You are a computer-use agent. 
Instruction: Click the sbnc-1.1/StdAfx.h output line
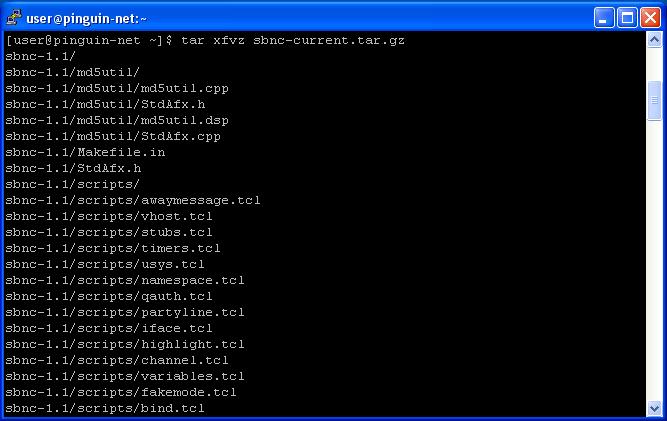click(x=73, y=168)
